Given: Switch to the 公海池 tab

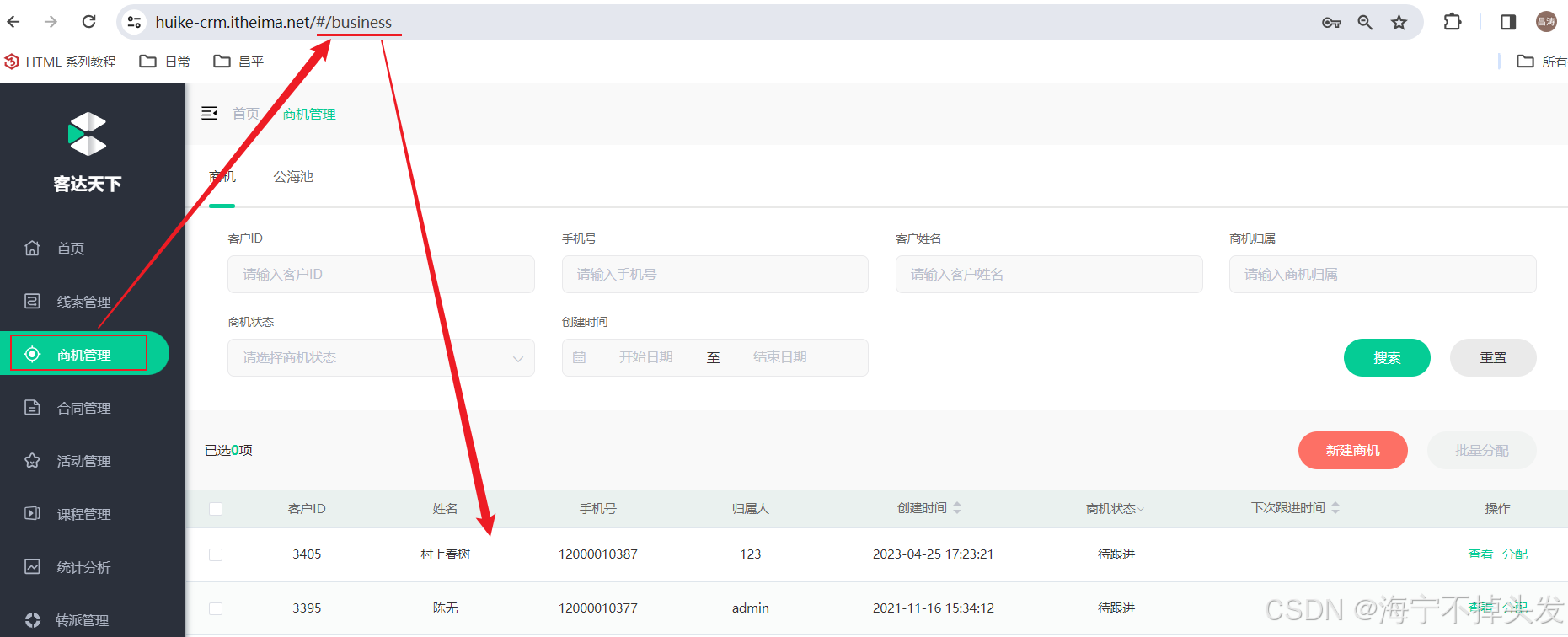Looking at the screenshot, I should click(x=293, y=176).
